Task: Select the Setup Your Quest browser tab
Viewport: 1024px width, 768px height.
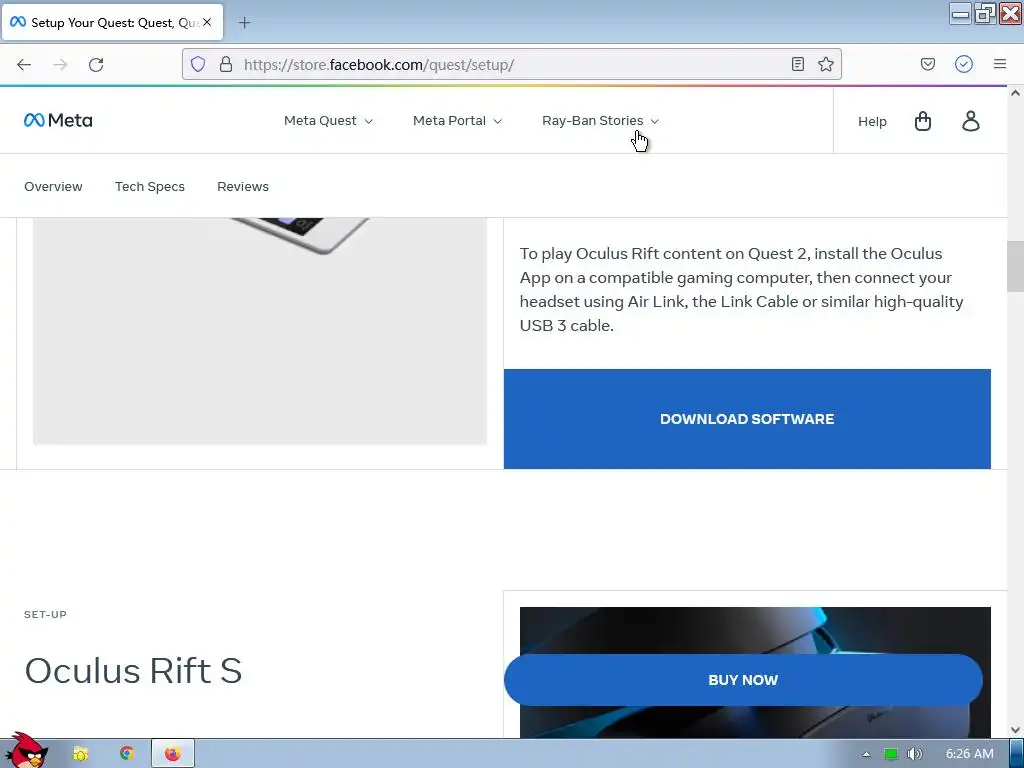Action: [112, 23]
